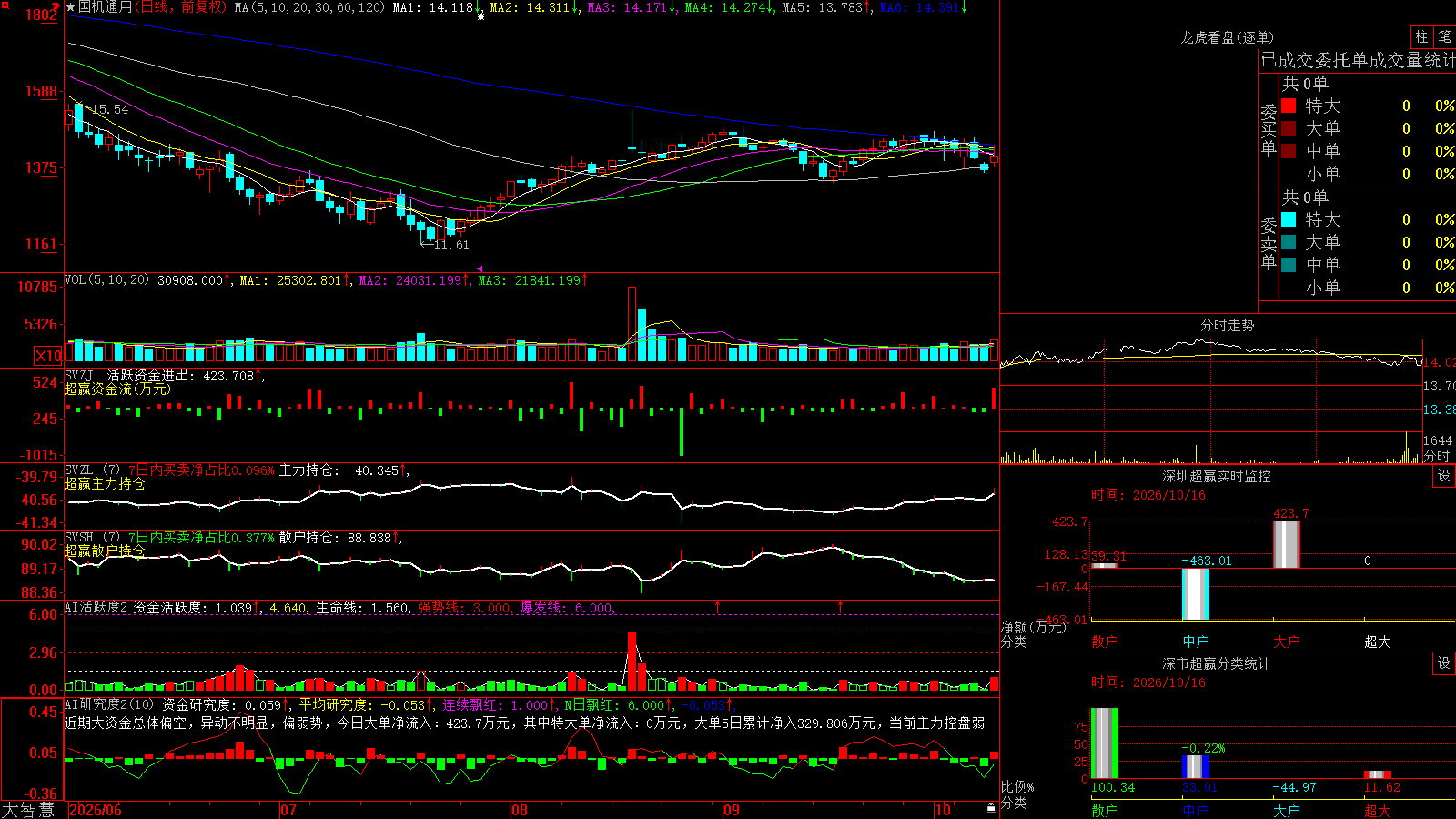The image size is (1456, 819).
Task: Click the 15.54 high price annotation
Action: tap(110, 109)
